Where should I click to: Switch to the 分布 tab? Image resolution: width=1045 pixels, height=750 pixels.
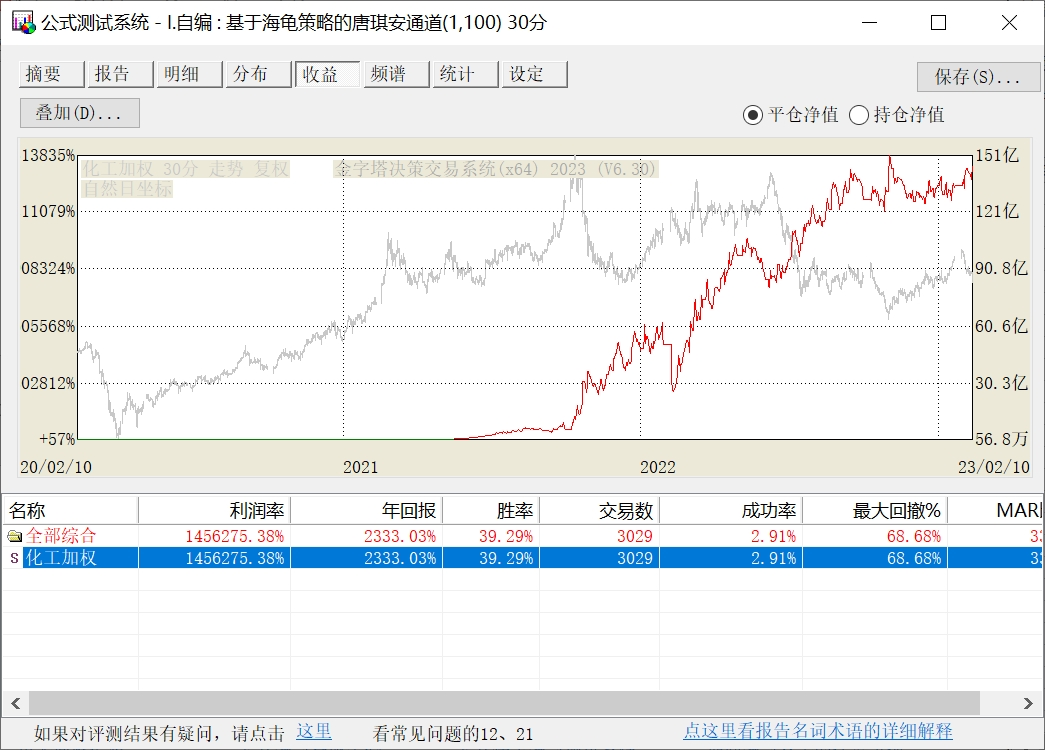(x=259, y=74)
